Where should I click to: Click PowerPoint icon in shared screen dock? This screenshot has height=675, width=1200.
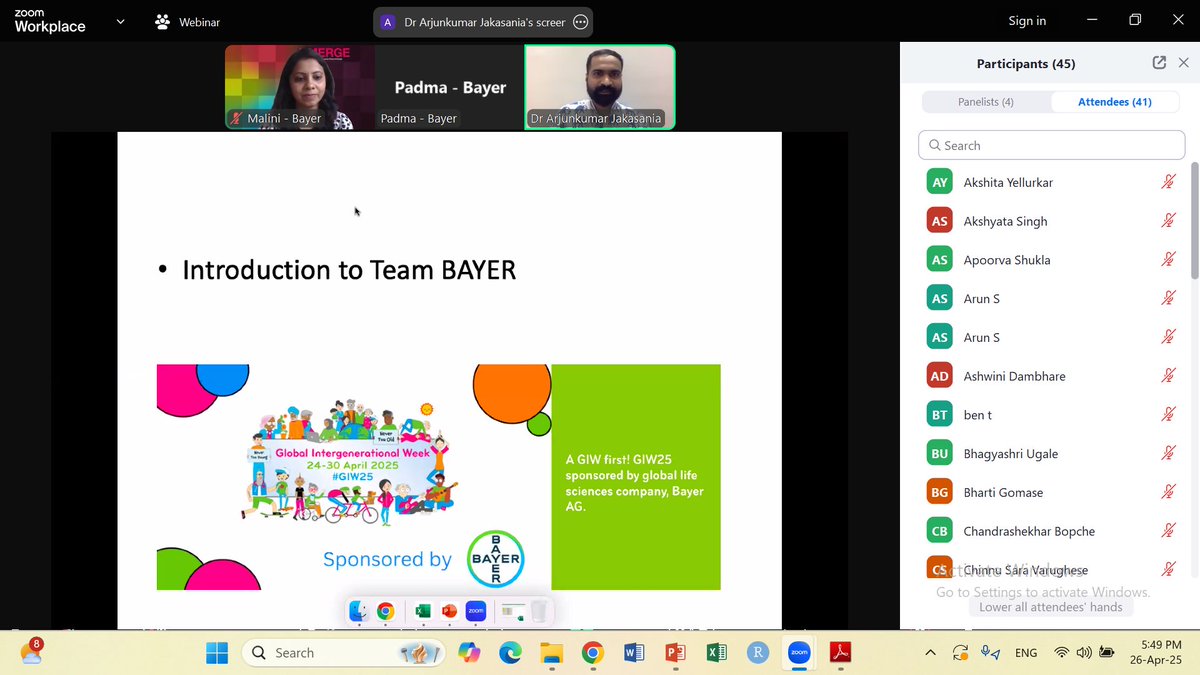(x=449, y=611)
